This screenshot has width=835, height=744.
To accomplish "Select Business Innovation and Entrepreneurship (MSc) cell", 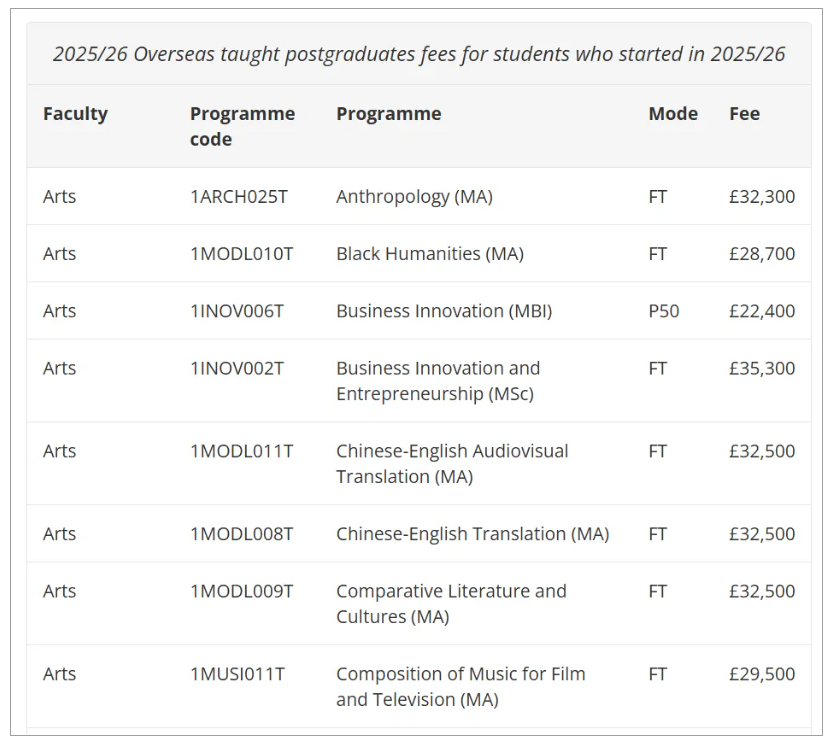I will [x=438, y=381].
